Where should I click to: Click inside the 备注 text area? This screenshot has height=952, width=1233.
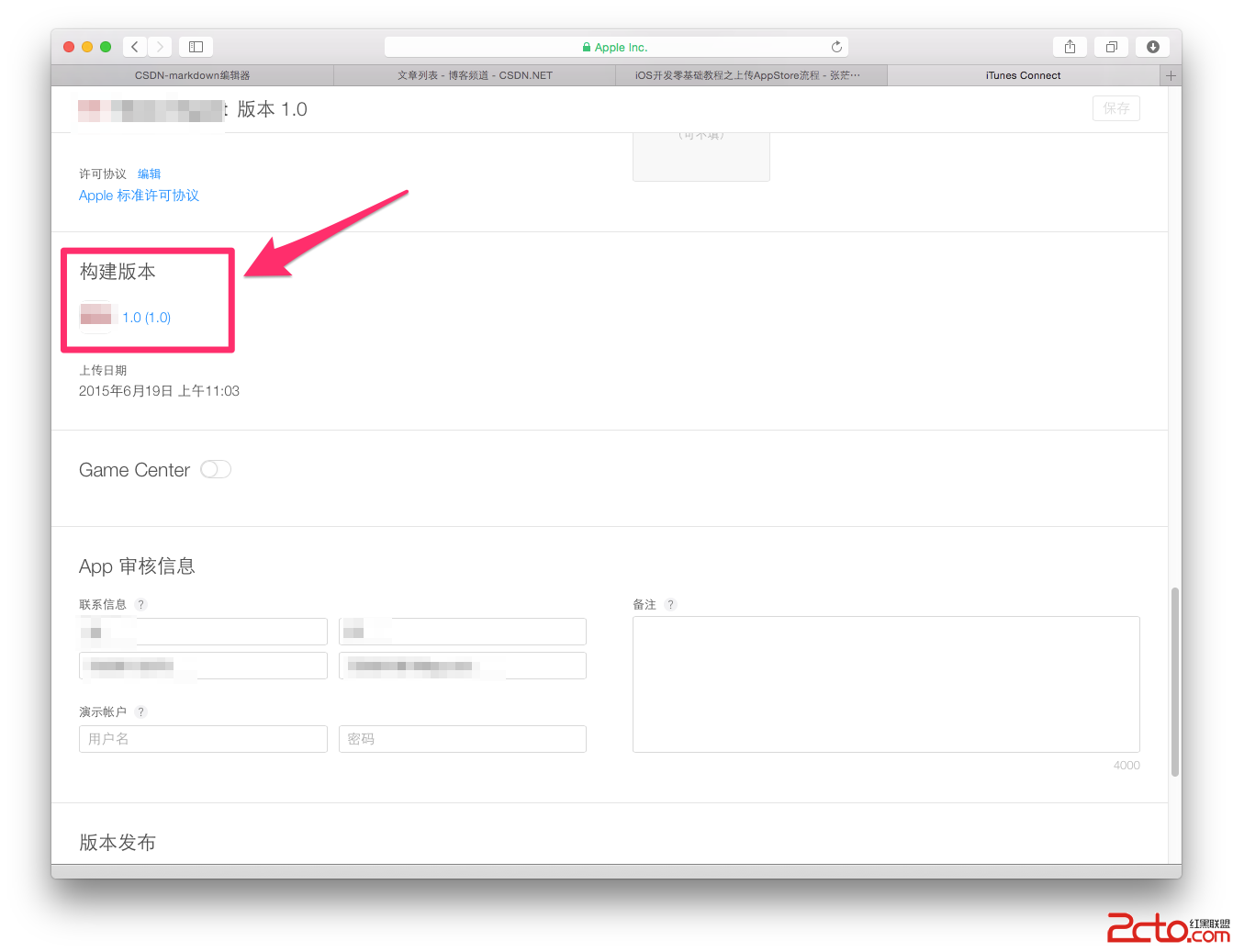(x=886, y=684)
